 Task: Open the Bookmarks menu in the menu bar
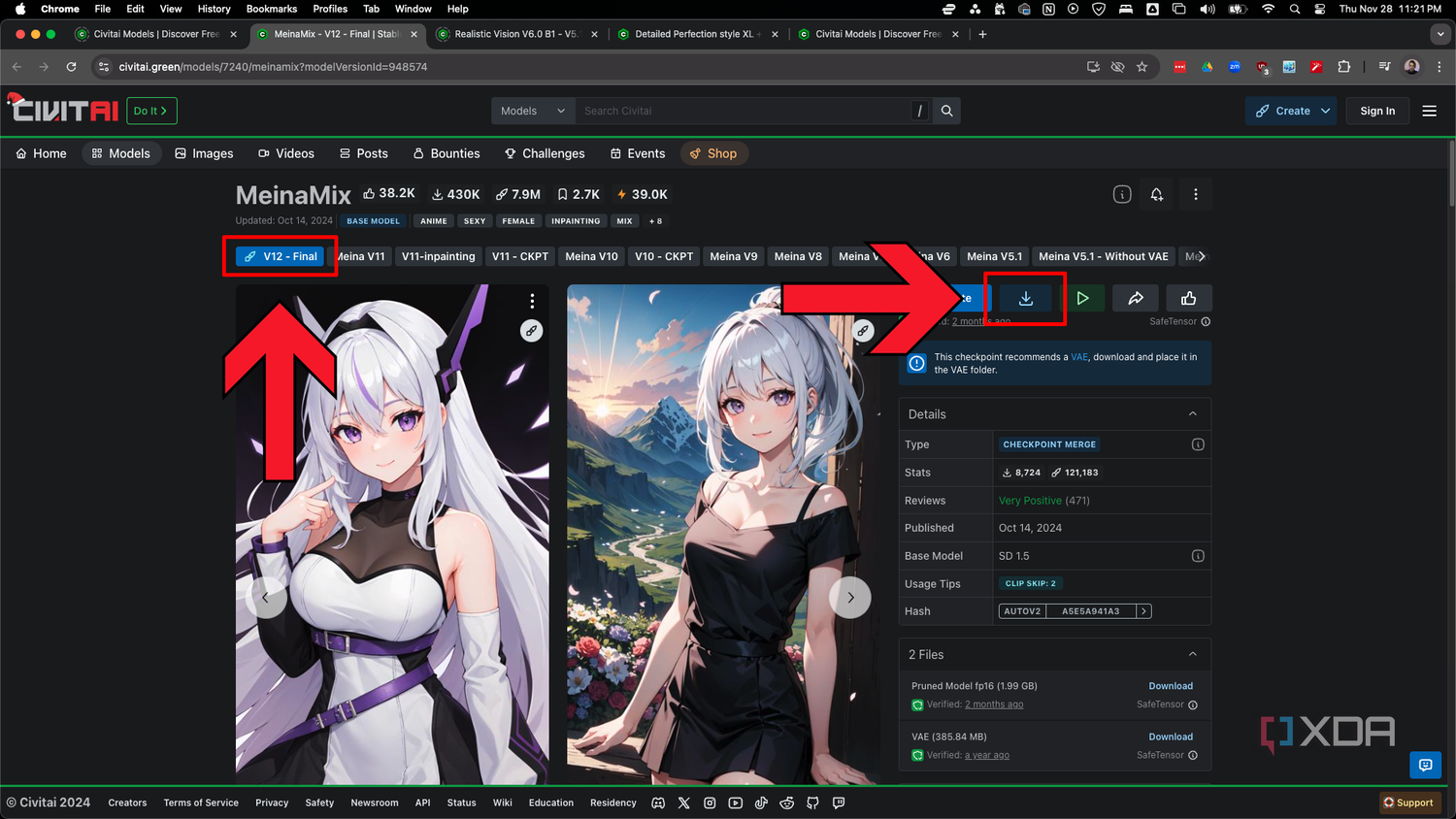272,9
